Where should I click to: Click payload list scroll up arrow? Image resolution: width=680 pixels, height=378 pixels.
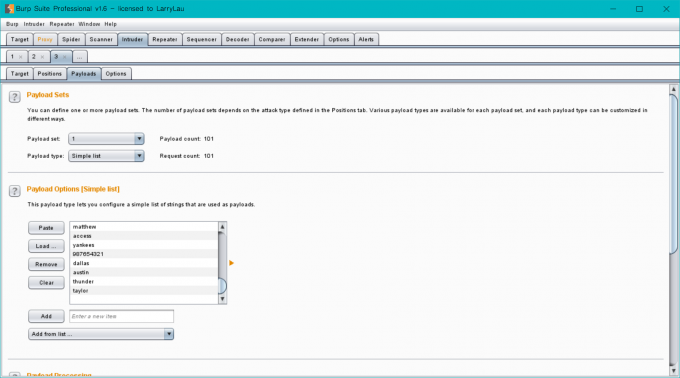click(222, 227)
